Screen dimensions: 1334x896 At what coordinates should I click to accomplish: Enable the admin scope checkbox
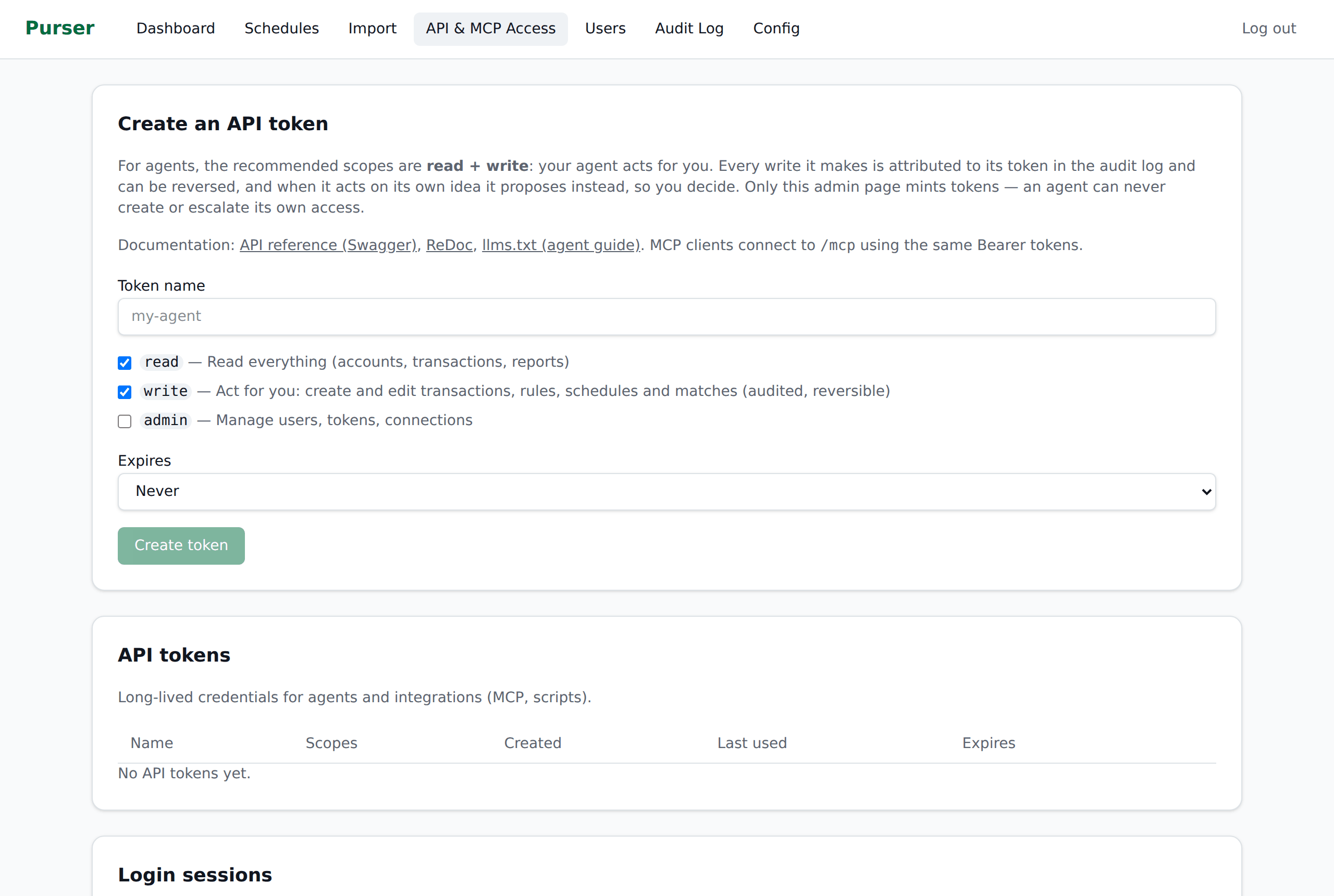pyautogui.click(x=125, y=421)
